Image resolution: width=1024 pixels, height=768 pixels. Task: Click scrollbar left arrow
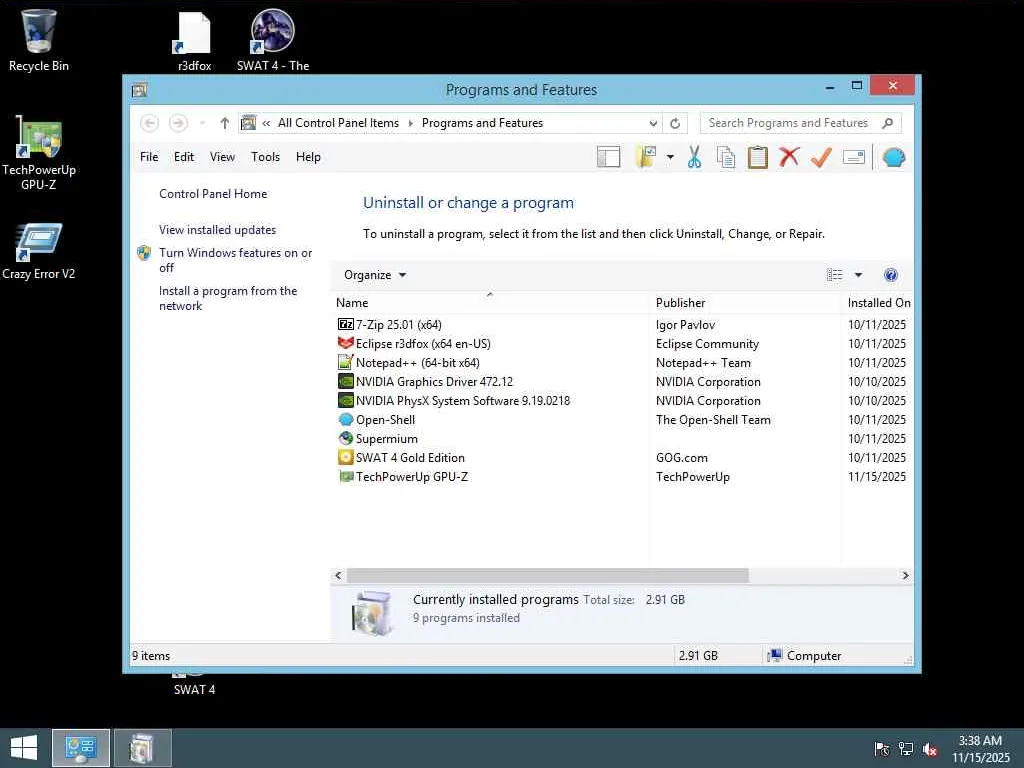(x=338, y=575)
